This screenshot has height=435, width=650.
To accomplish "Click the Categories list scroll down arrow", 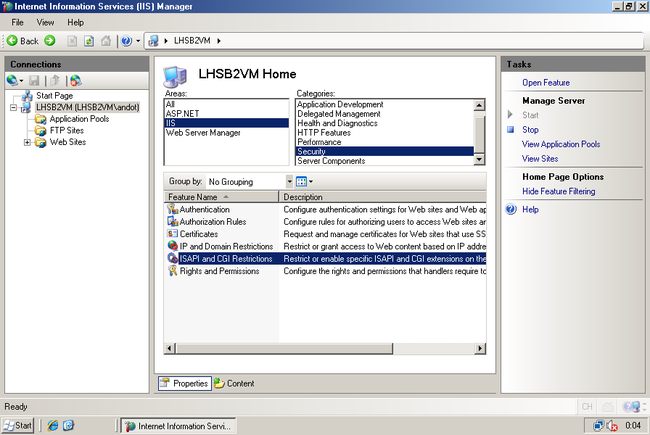I will pos(479,159).
